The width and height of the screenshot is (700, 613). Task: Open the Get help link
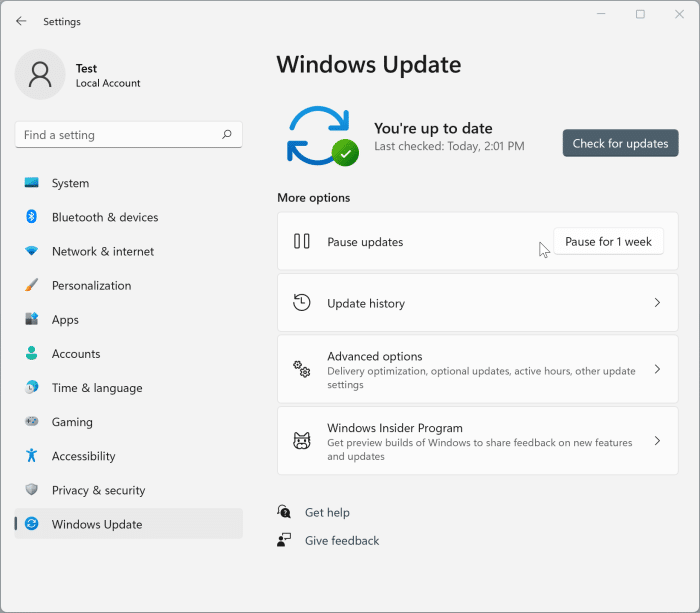click(x=327, y=512)
